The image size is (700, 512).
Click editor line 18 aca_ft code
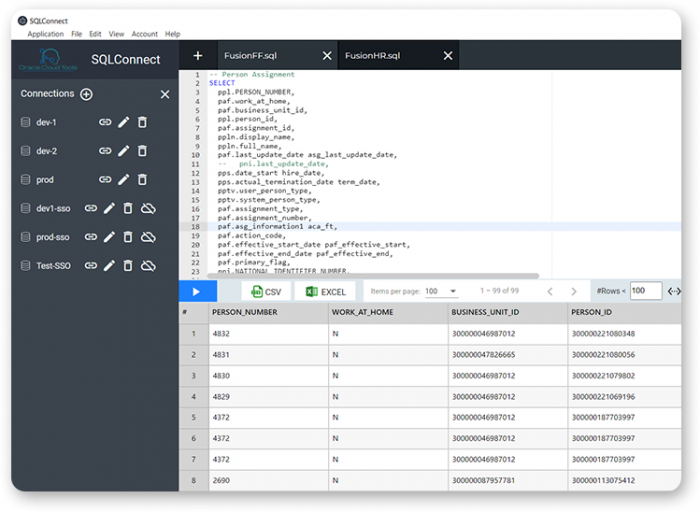click(x=277, y=226)
